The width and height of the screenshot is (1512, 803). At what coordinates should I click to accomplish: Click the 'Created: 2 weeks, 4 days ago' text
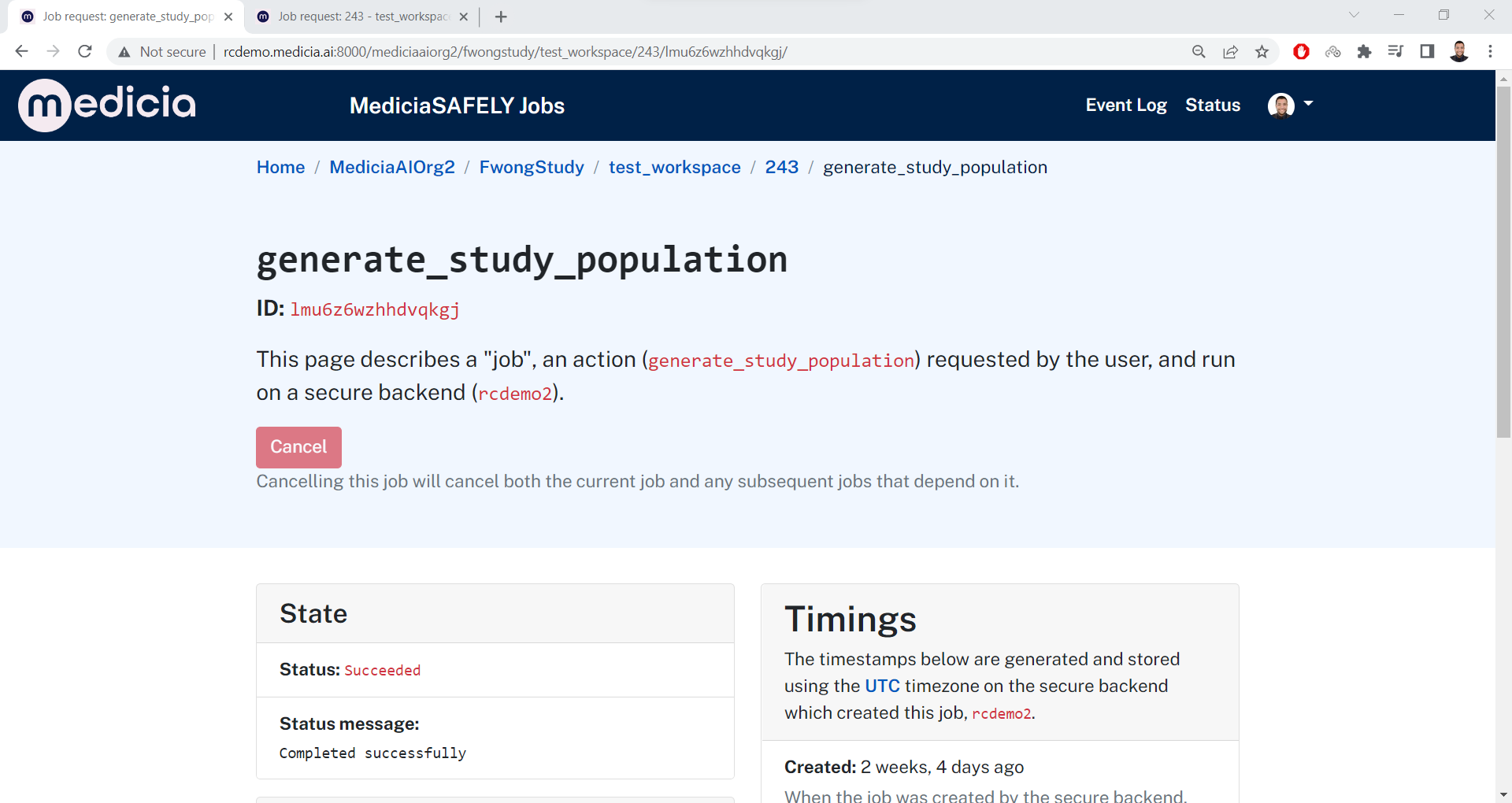coord(904,767)
